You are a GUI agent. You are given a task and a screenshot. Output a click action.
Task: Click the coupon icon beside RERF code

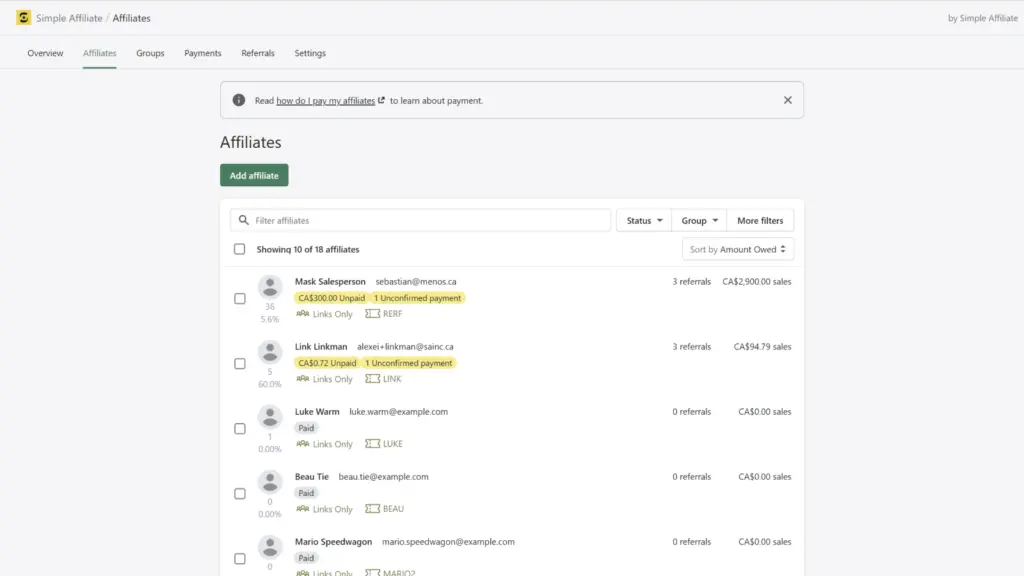pos(372,314)
